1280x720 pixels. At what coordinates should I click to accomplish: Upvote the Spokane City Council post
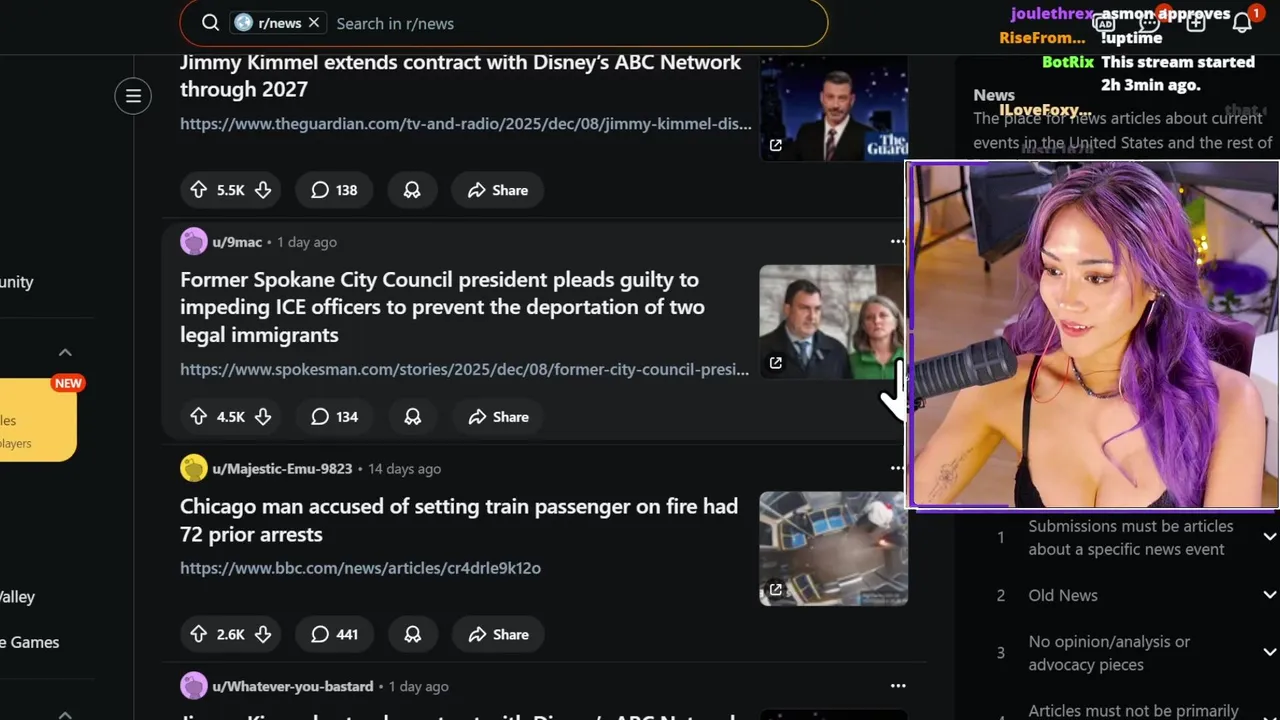(x=198, y=417)
